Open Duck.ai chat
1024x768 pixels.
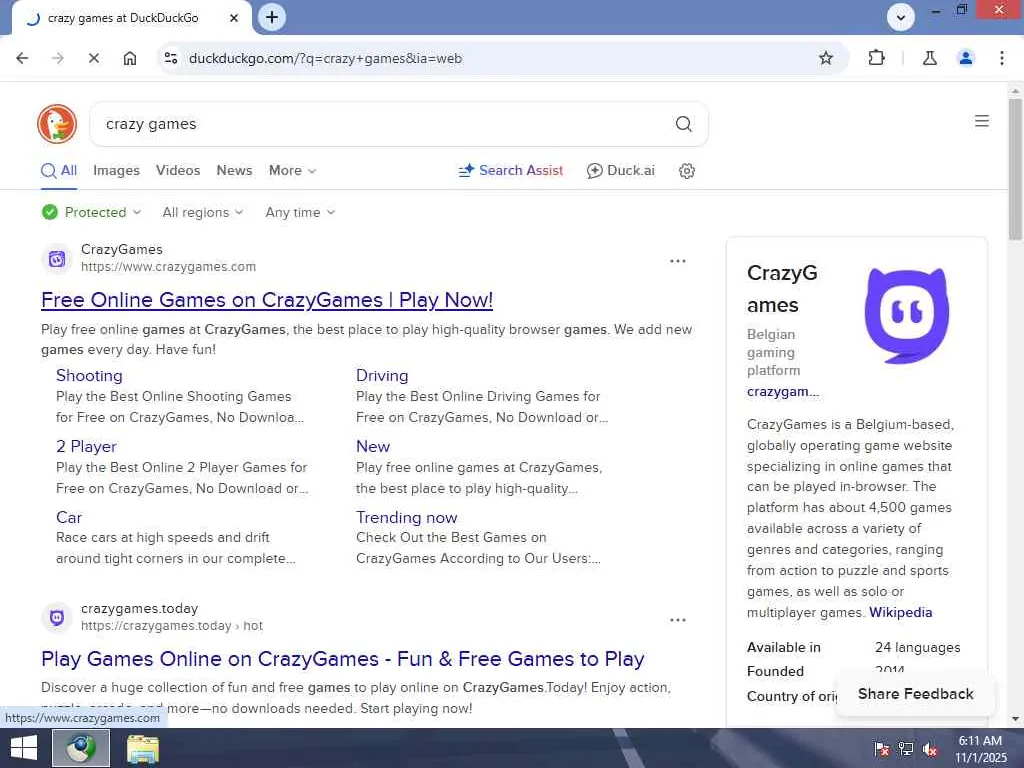[x=620, y=170]
